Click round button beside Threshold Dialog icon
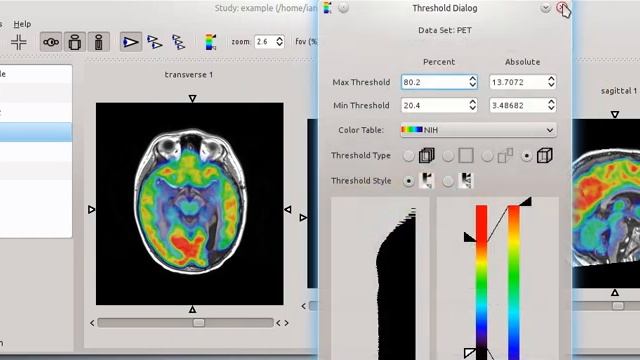This screenshot has height=360, width=640. pyautogui.click(x=344, y=8)
